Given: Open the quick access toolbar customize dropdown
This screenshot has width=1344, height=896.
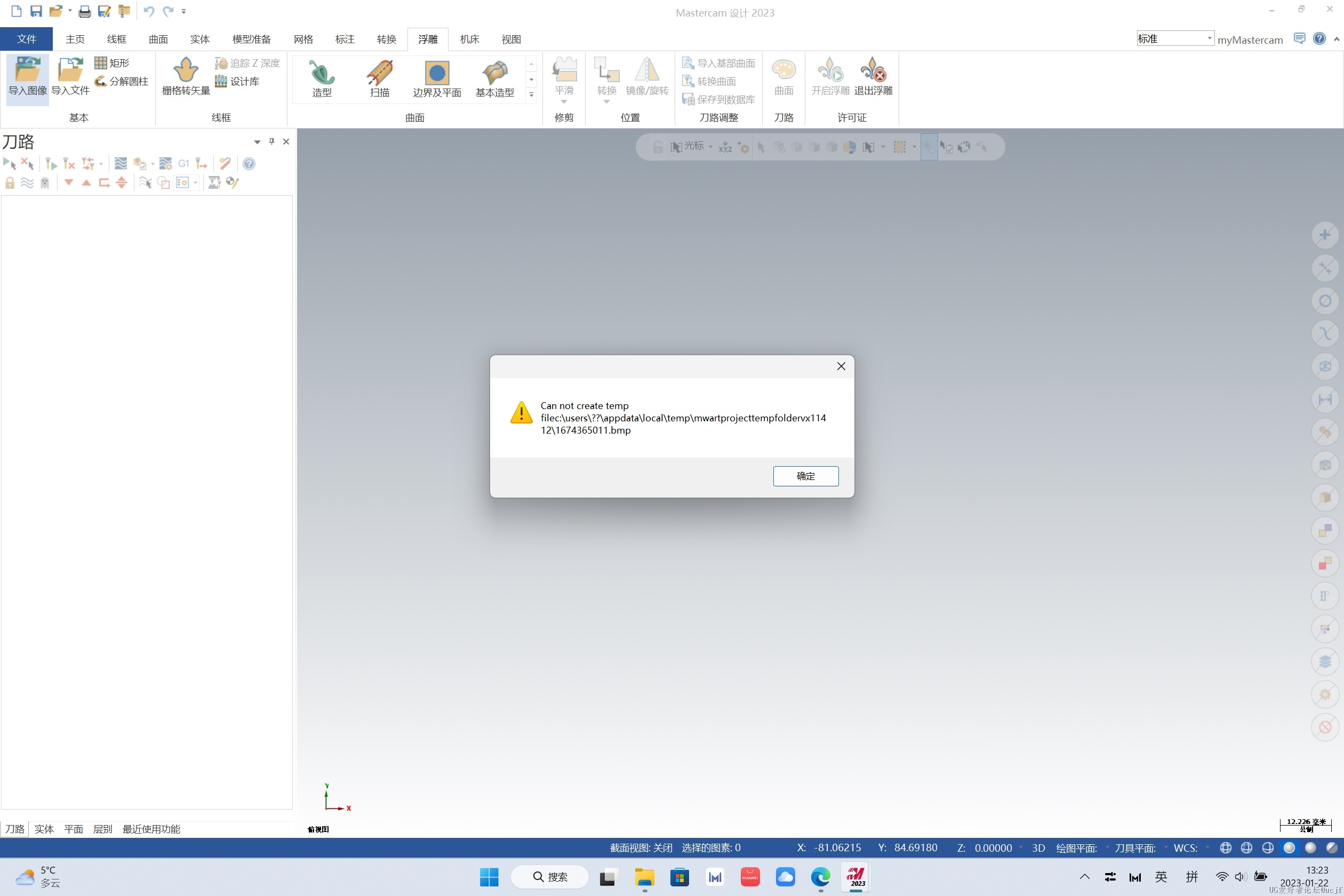Looking at the screenshot, I should click(184, 11).
